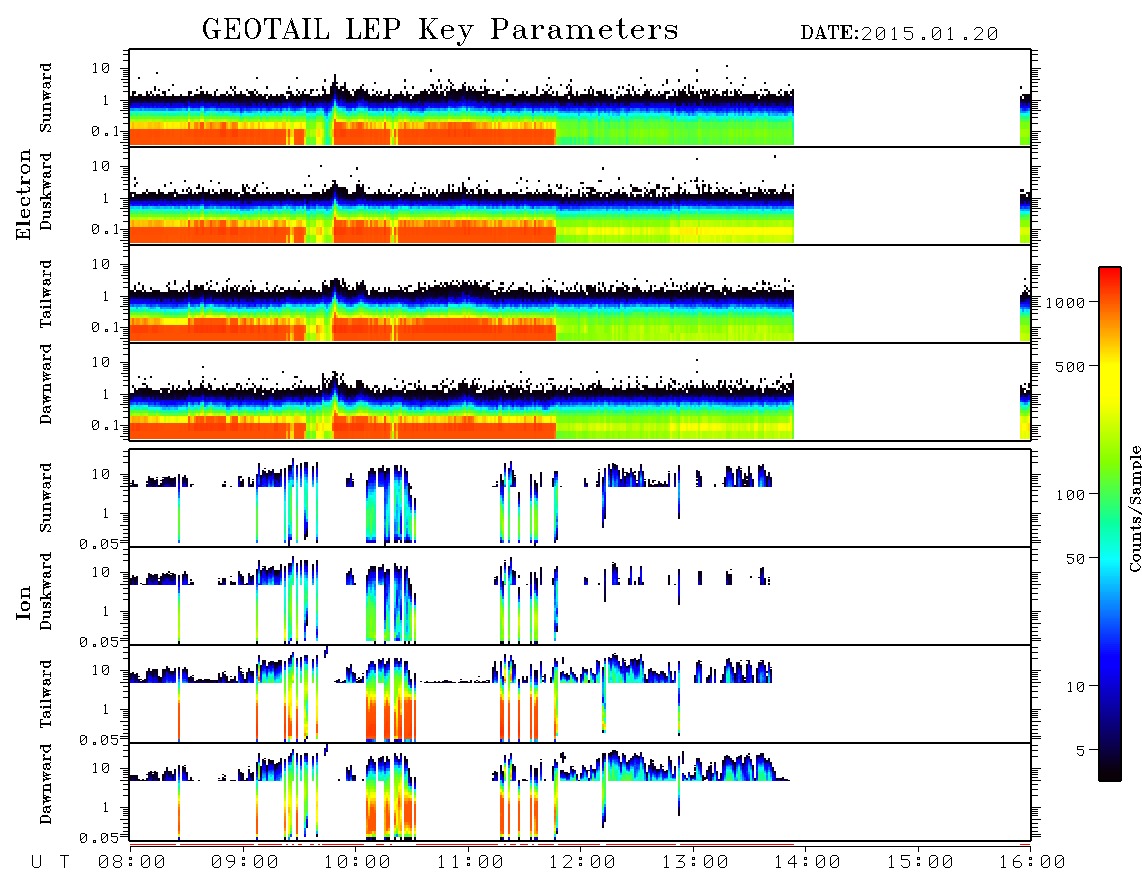Click the Electron 'Sunward' panel label

coord(46,98)
